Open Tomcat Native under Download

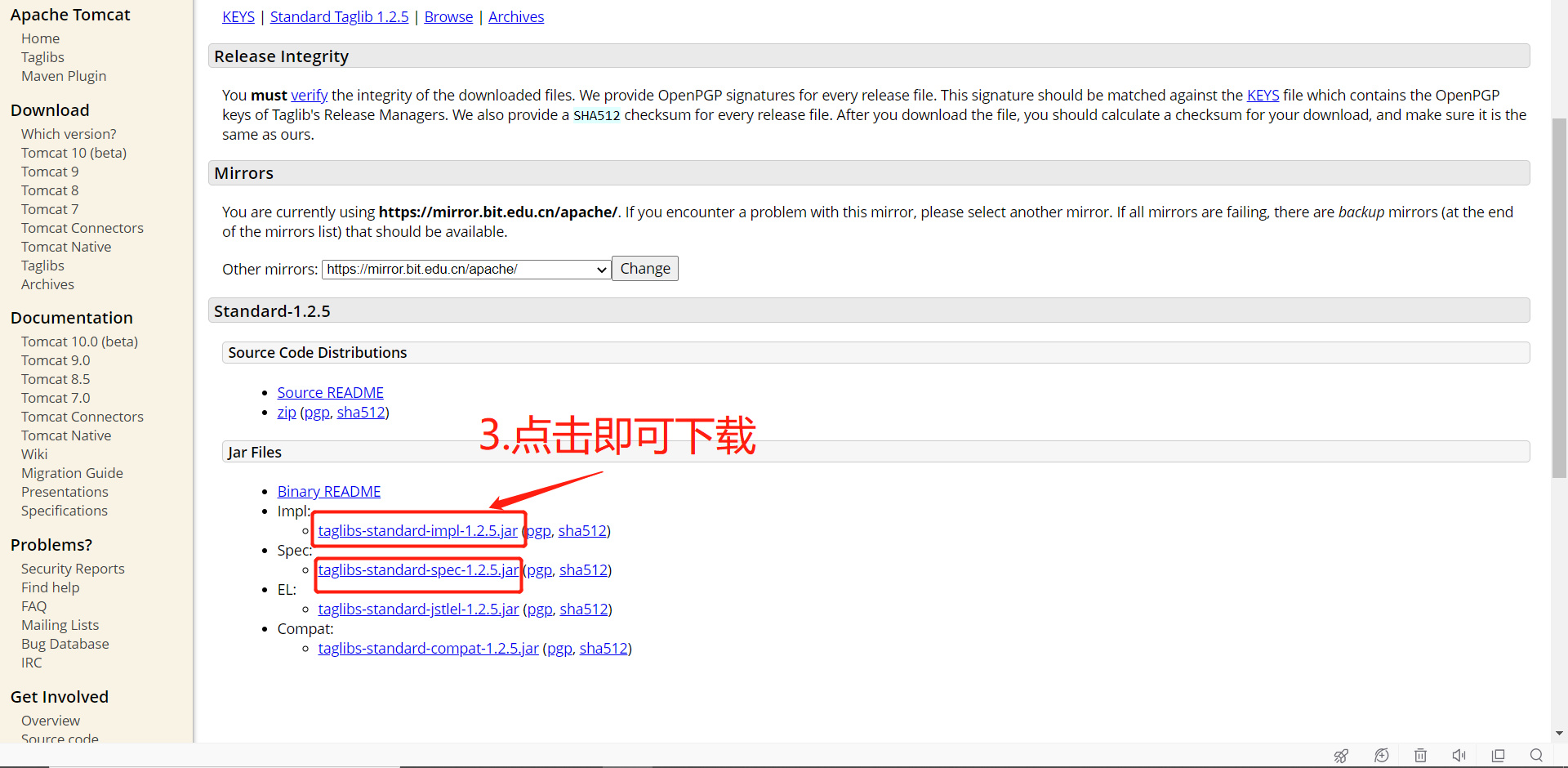point(66,247)
